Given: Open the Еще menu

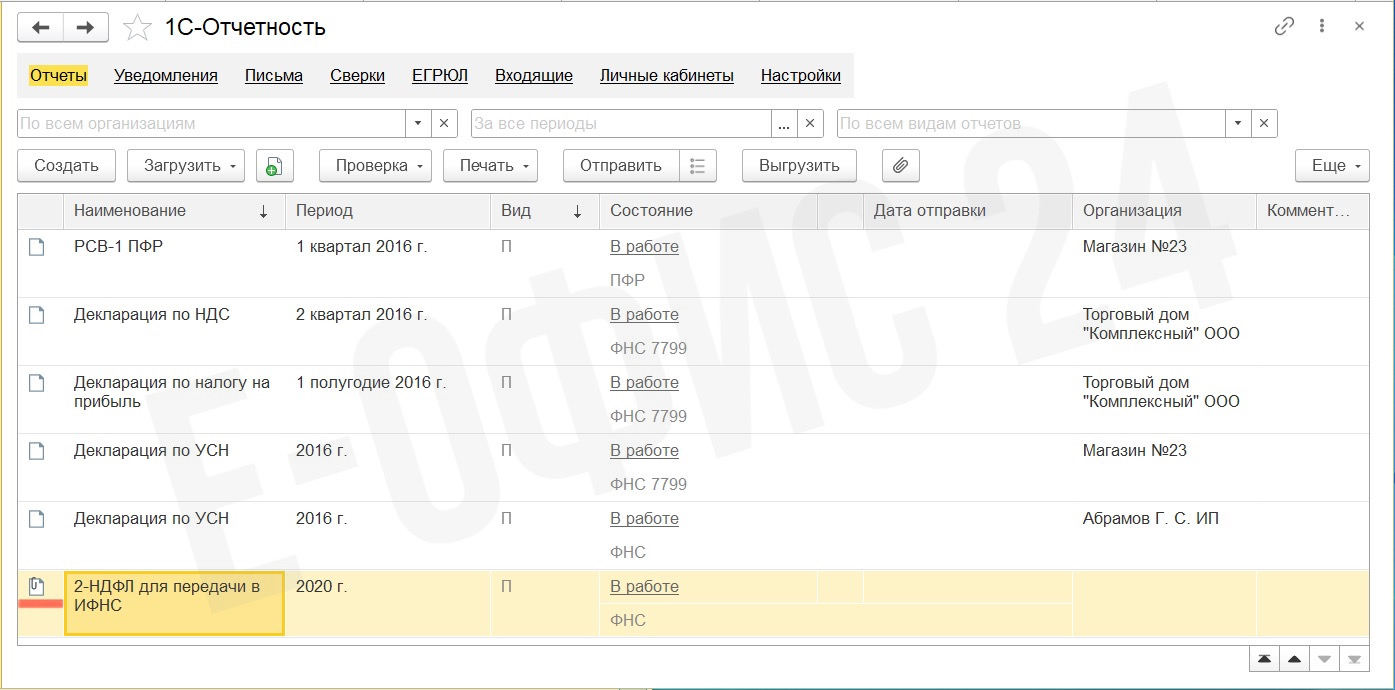Looking at the screenshot, I should click(x=1332, y=166).
